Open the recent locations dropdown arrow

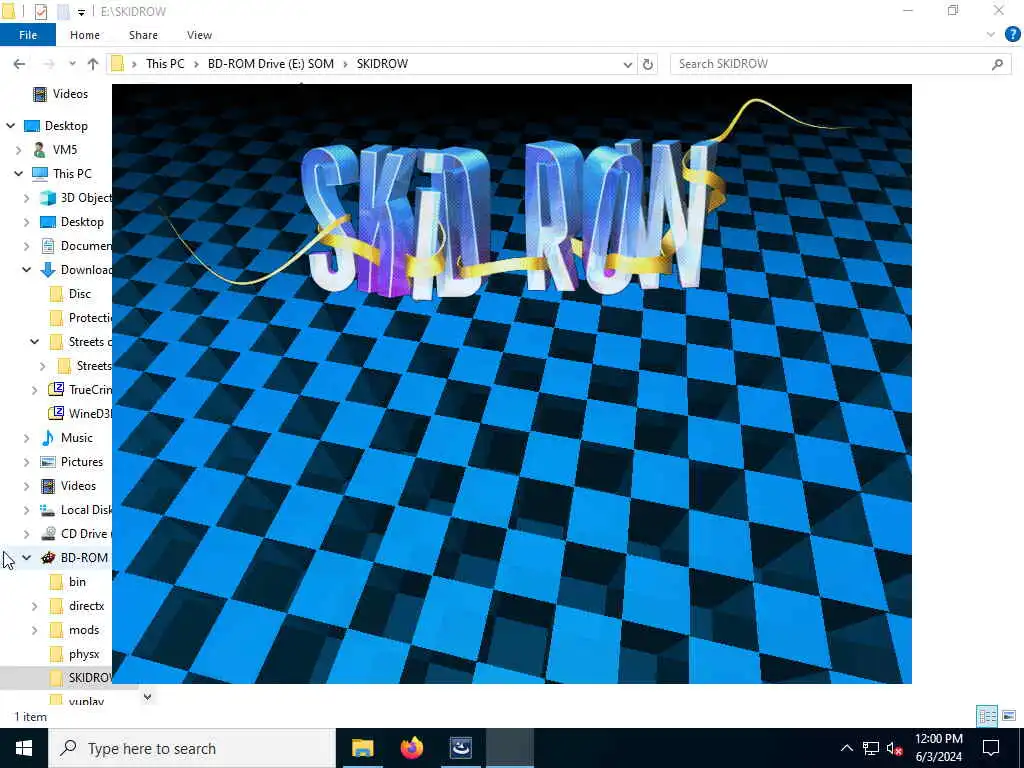72,64
